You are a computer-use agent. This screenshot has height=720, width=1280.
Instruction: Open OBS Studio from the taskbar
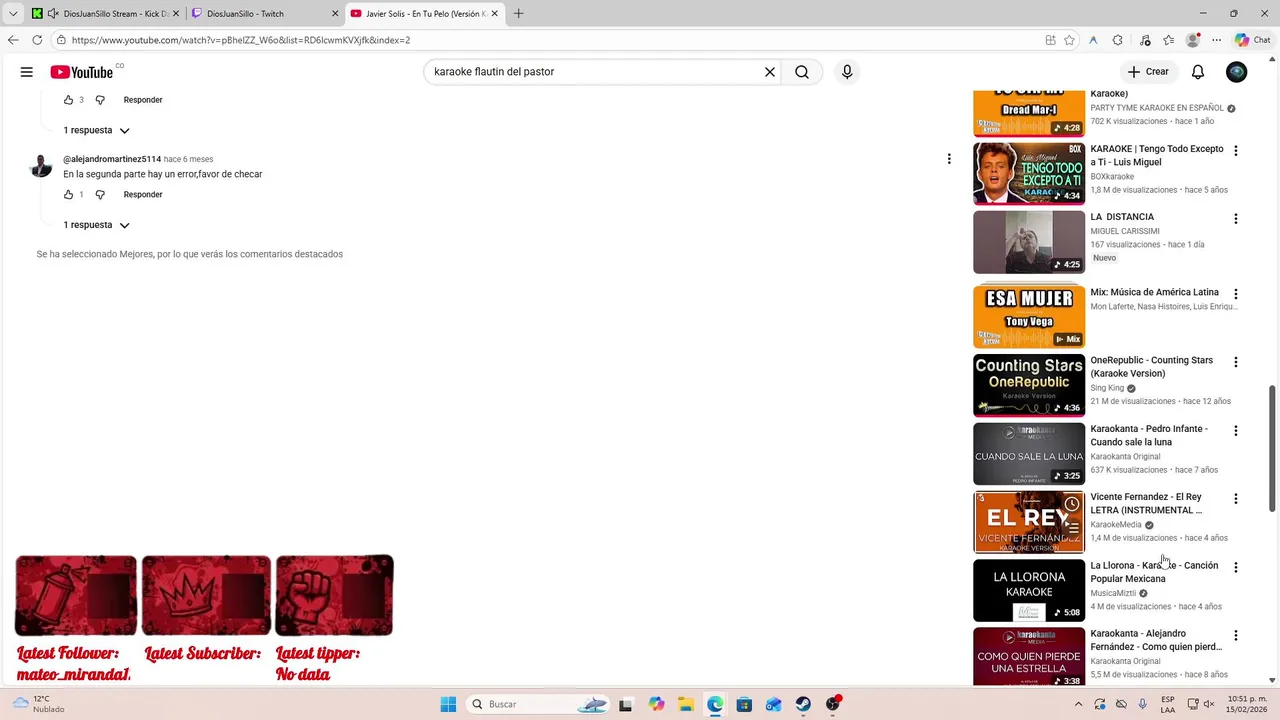833,704
